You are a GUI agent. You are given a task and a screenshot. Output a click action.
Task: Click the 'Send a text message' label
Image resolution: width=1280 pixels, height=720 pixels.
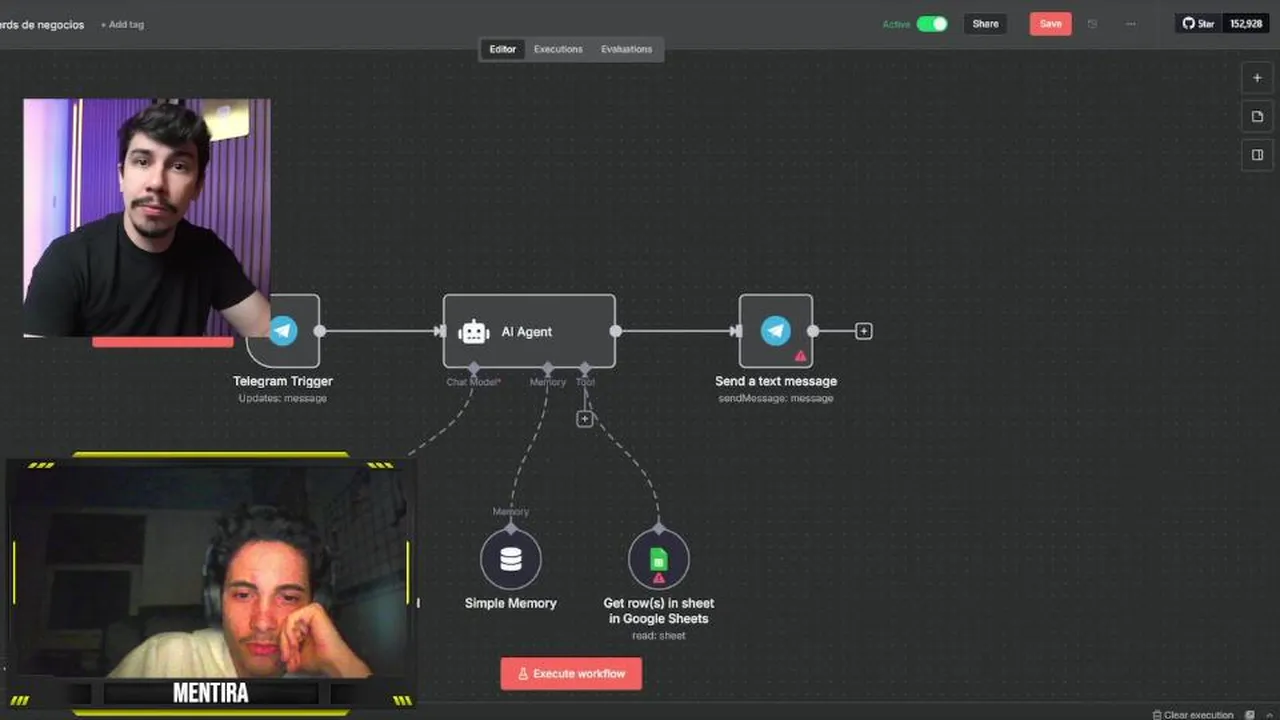point(776,381)
